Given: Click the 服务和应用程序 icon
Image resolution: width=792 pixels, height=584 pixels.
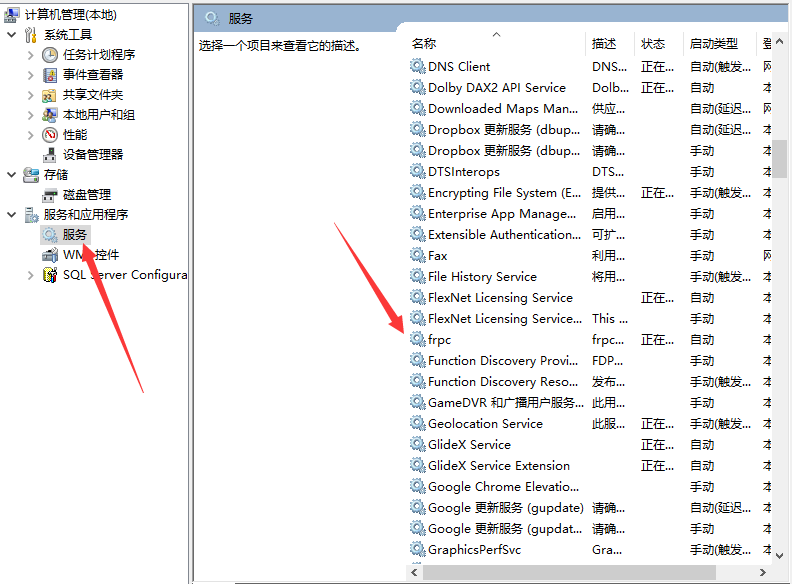Looking at the screenshot, I should coord(31,215).
